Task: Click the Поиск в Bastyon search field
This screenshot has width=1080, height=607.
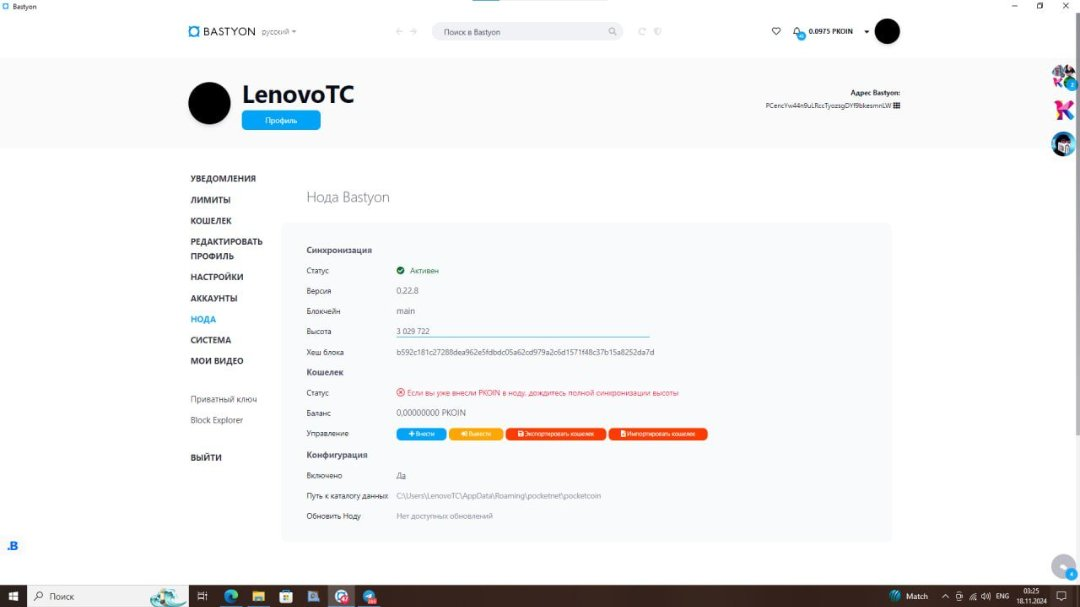Action: [x=527, y=32]
